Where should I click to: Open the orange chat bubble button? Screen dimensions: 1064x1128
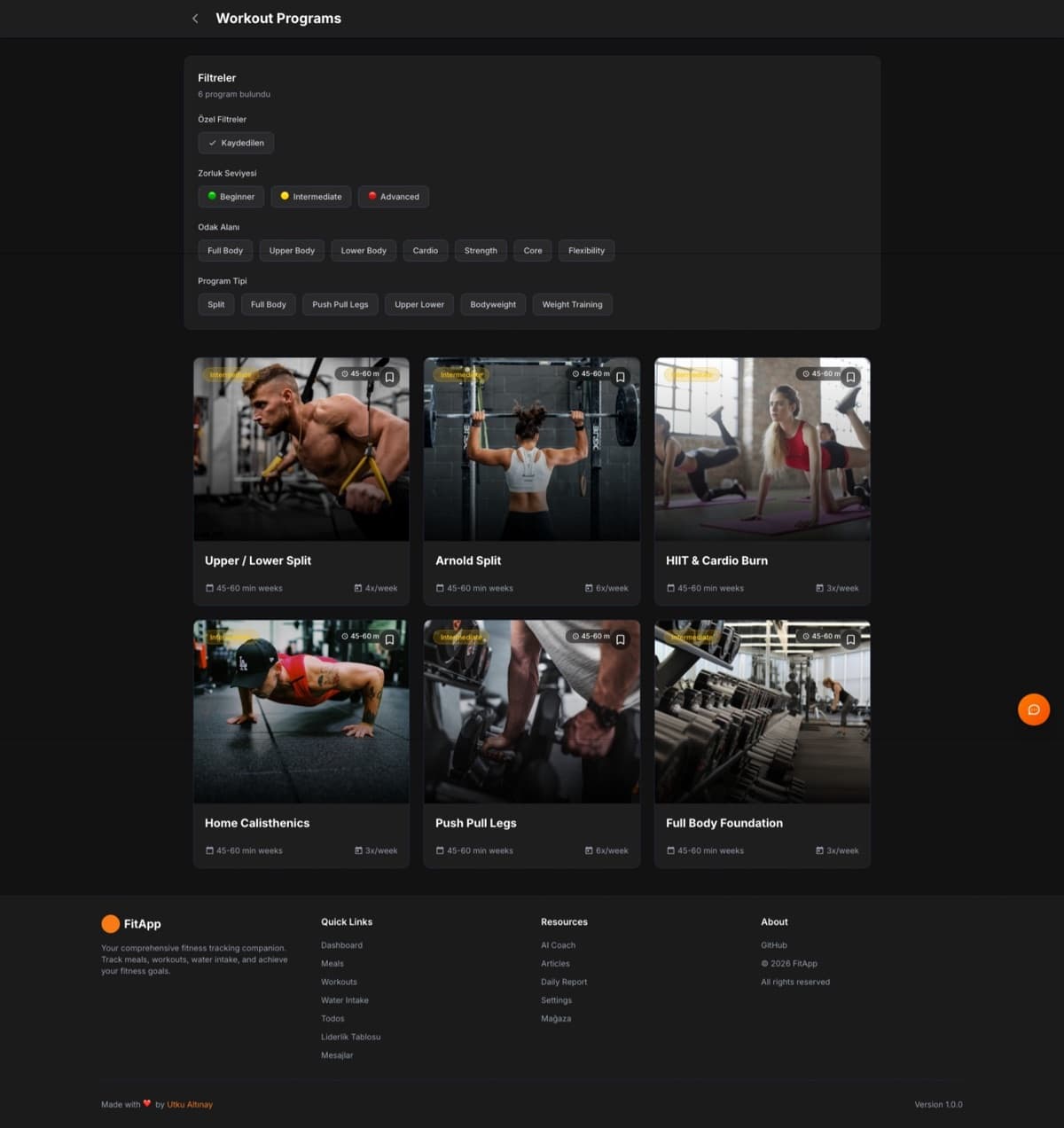pyautogui.click(x=1033, y=709)
